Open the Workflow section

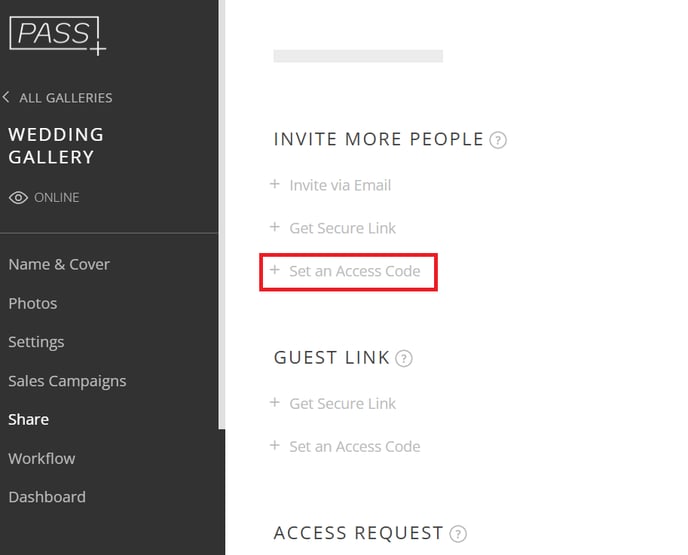point(42,459)
